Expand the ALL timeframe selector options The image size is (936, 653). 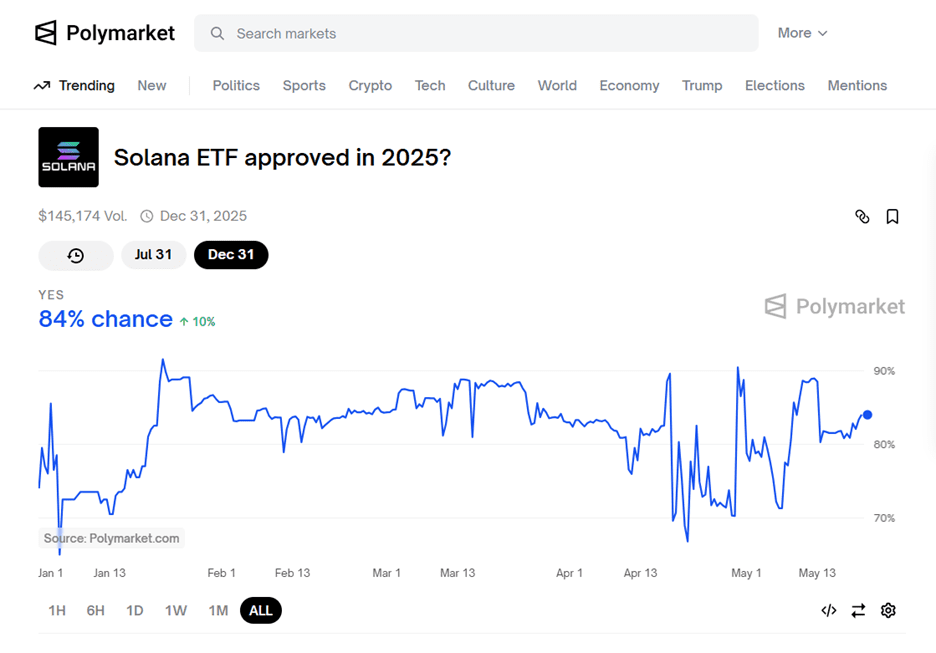pyautogui.click(x=260, y=610)
